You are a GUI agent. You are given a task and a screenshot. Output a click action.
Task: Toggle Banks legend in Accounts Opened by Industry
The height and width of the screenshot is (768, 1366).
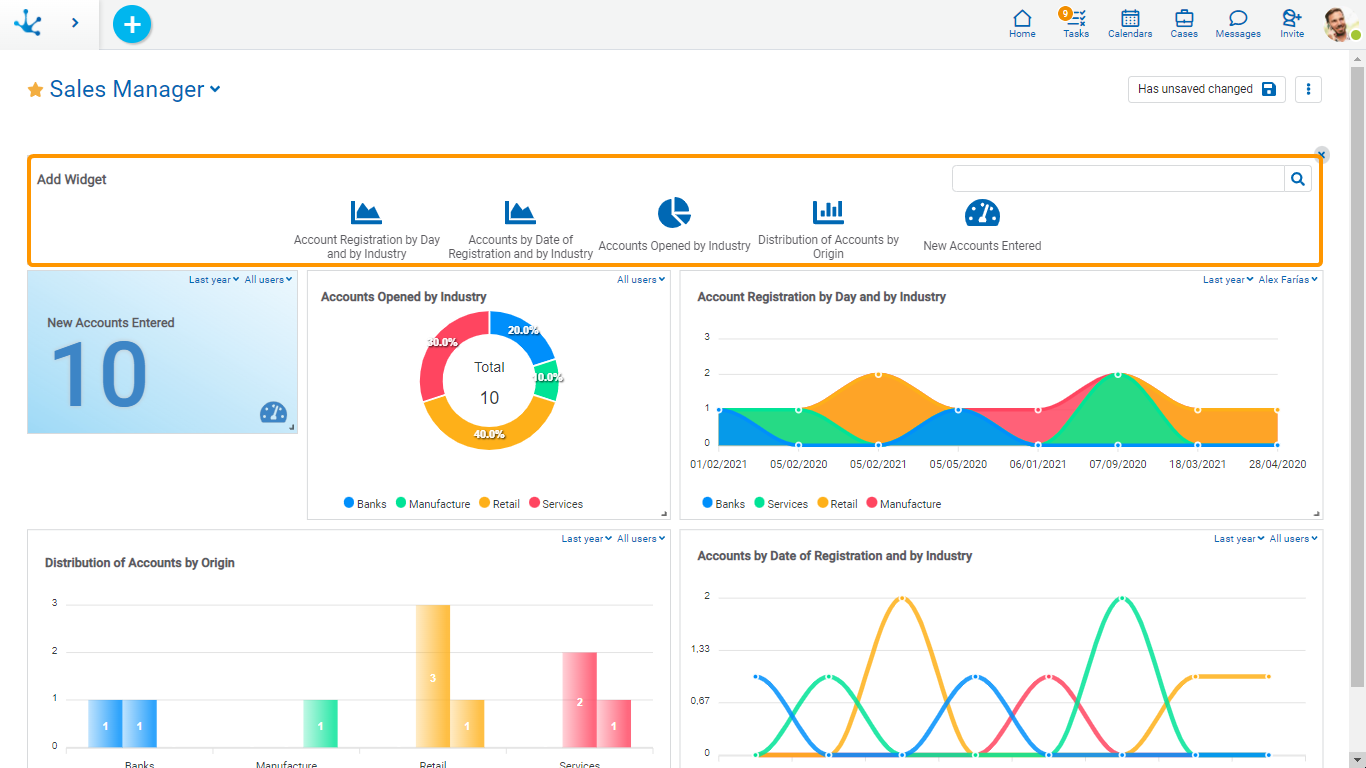pyautogui.click(x=365, y=504)
